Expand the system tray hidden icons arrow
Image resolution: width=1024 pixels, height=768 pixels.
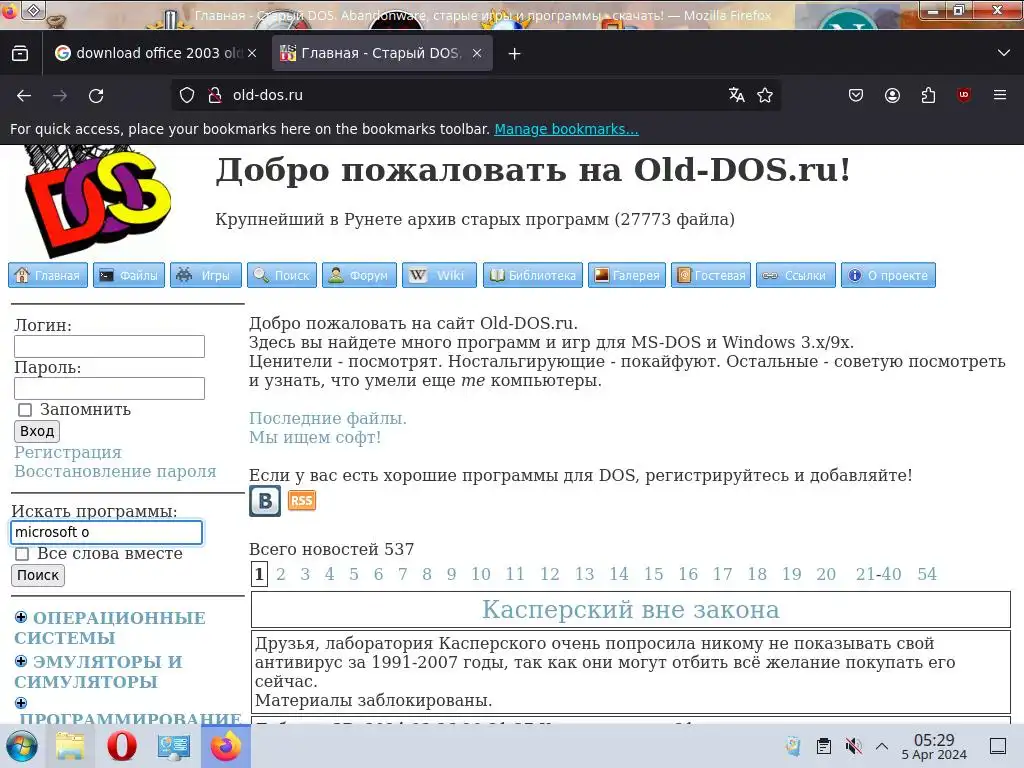[x=882, y=746]
